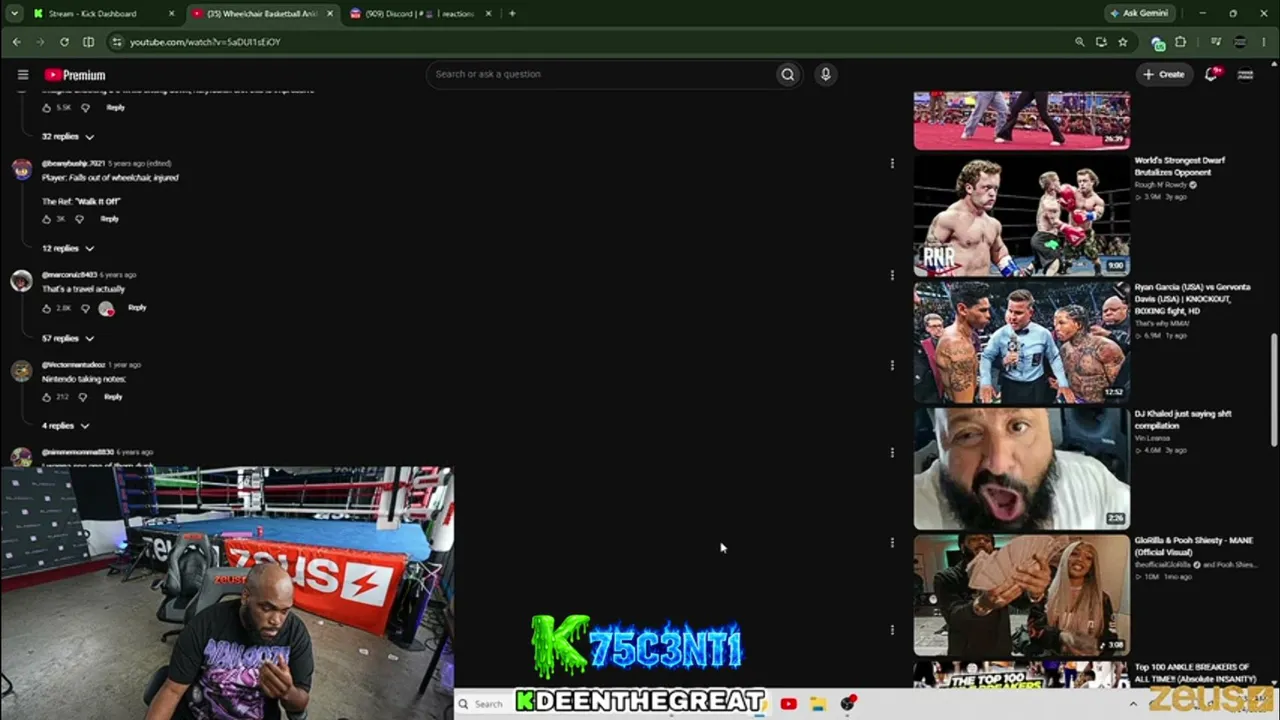The width and height of the screenshot is (1280, 720).
Task: Like the 'Walk It Off' comment
Action: pos(46,219)
